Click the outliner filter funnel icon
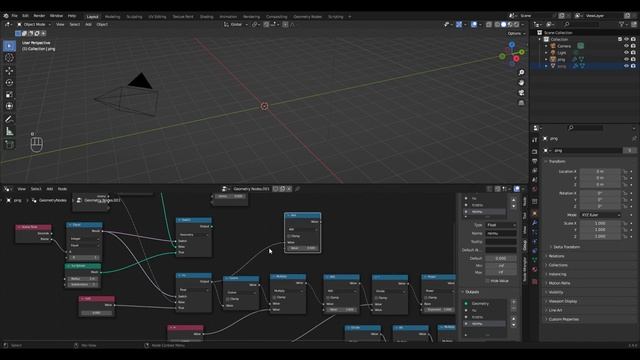640x360 pixels. 622,24
